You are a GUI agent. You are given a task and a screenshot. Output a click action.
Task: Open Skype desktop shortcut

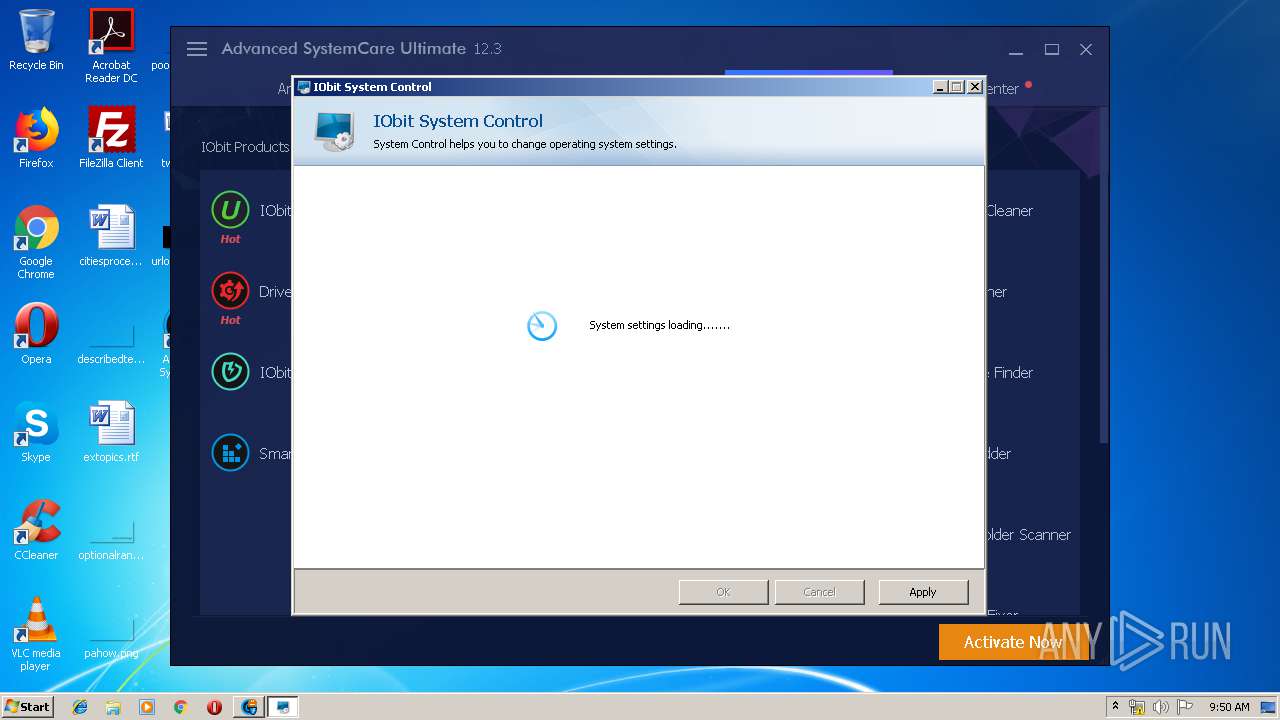point(36,432)
